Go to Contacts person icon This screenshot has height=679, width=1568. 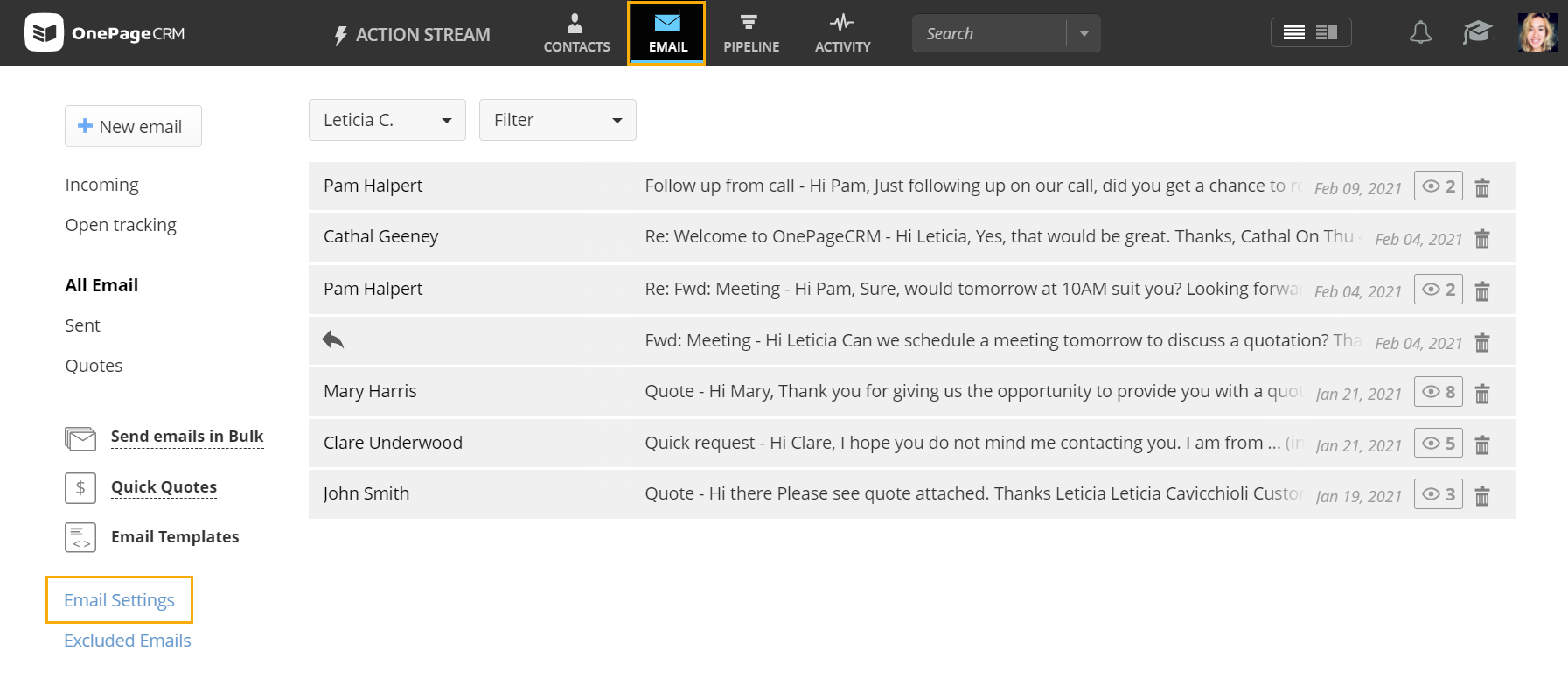(575, 23)
